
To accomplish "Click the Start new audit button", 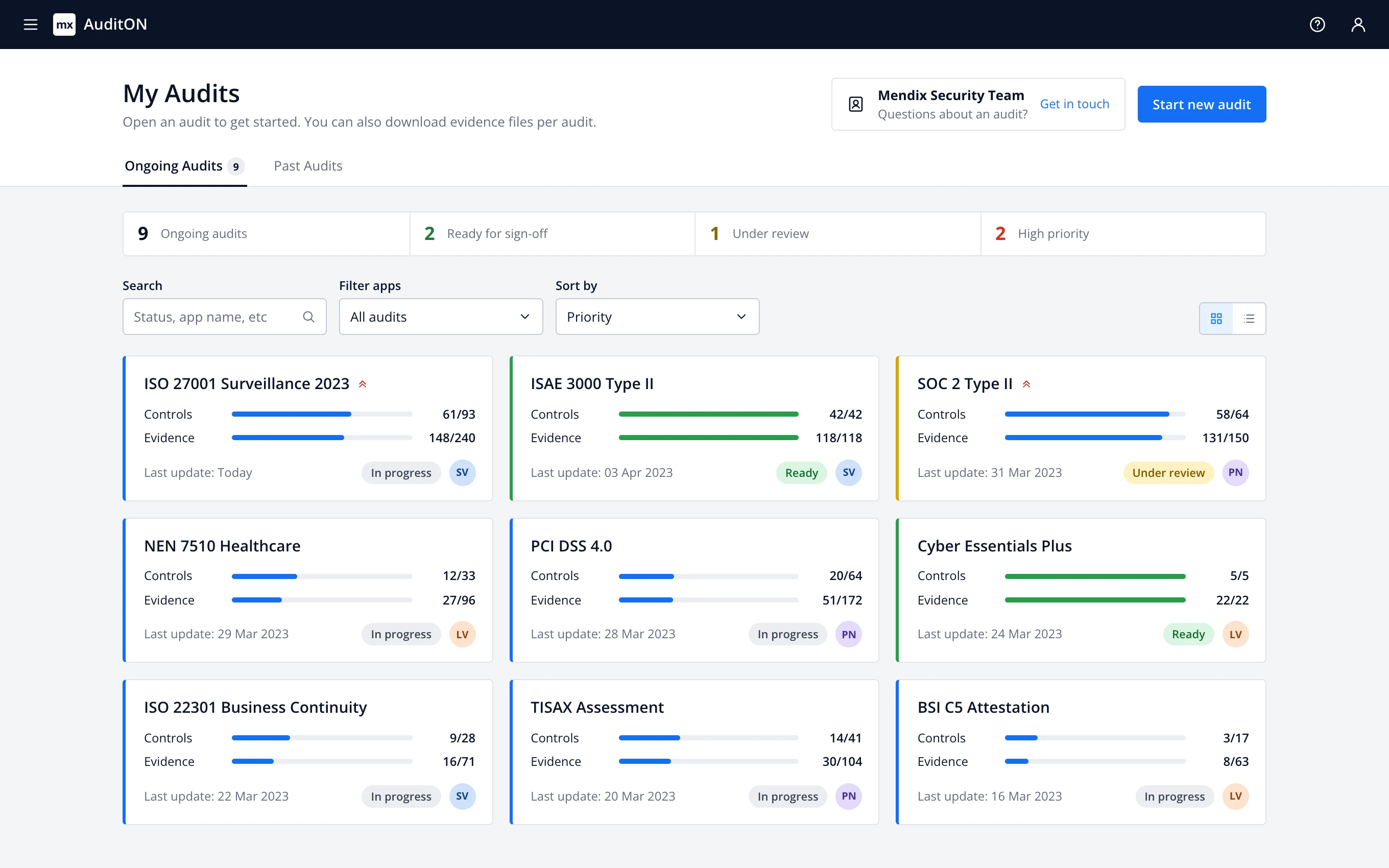I will point(1201,104).
